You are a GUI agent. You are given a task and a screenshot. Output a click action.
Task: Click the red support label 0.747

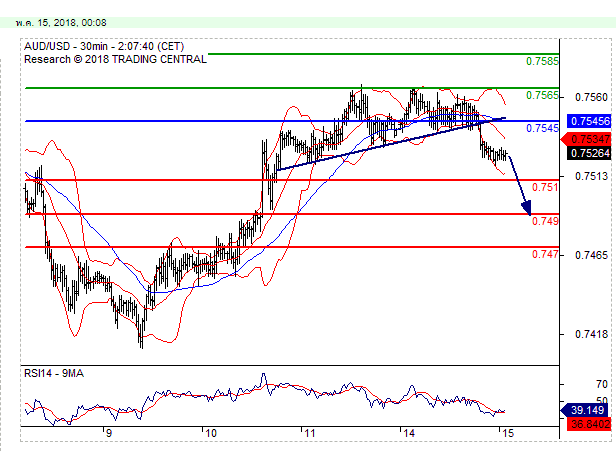(545, 254)
